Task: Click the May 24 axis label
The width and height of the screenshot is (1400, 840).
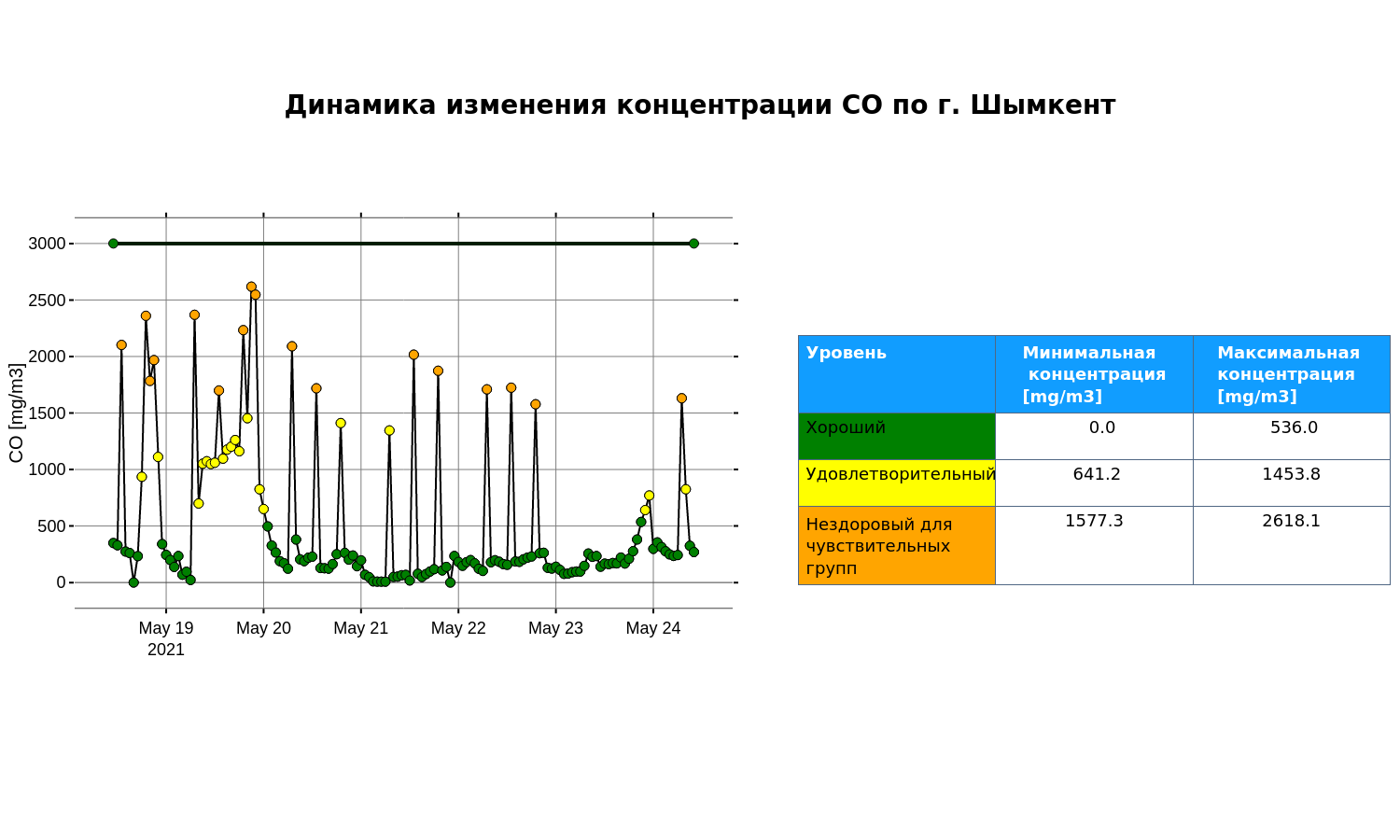Action: (x=653, y=628)
